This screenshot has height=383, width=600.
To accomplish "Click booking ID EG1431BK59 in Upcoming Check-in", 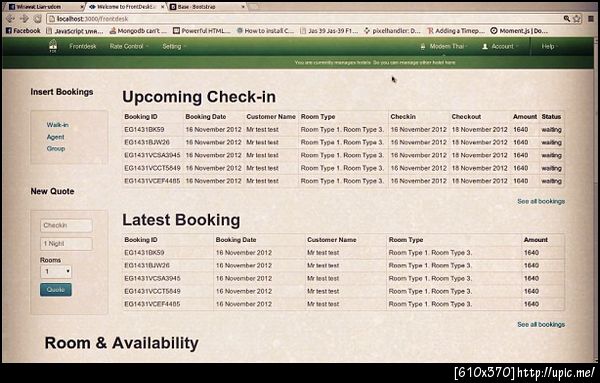I will click(x=144, y=130).
